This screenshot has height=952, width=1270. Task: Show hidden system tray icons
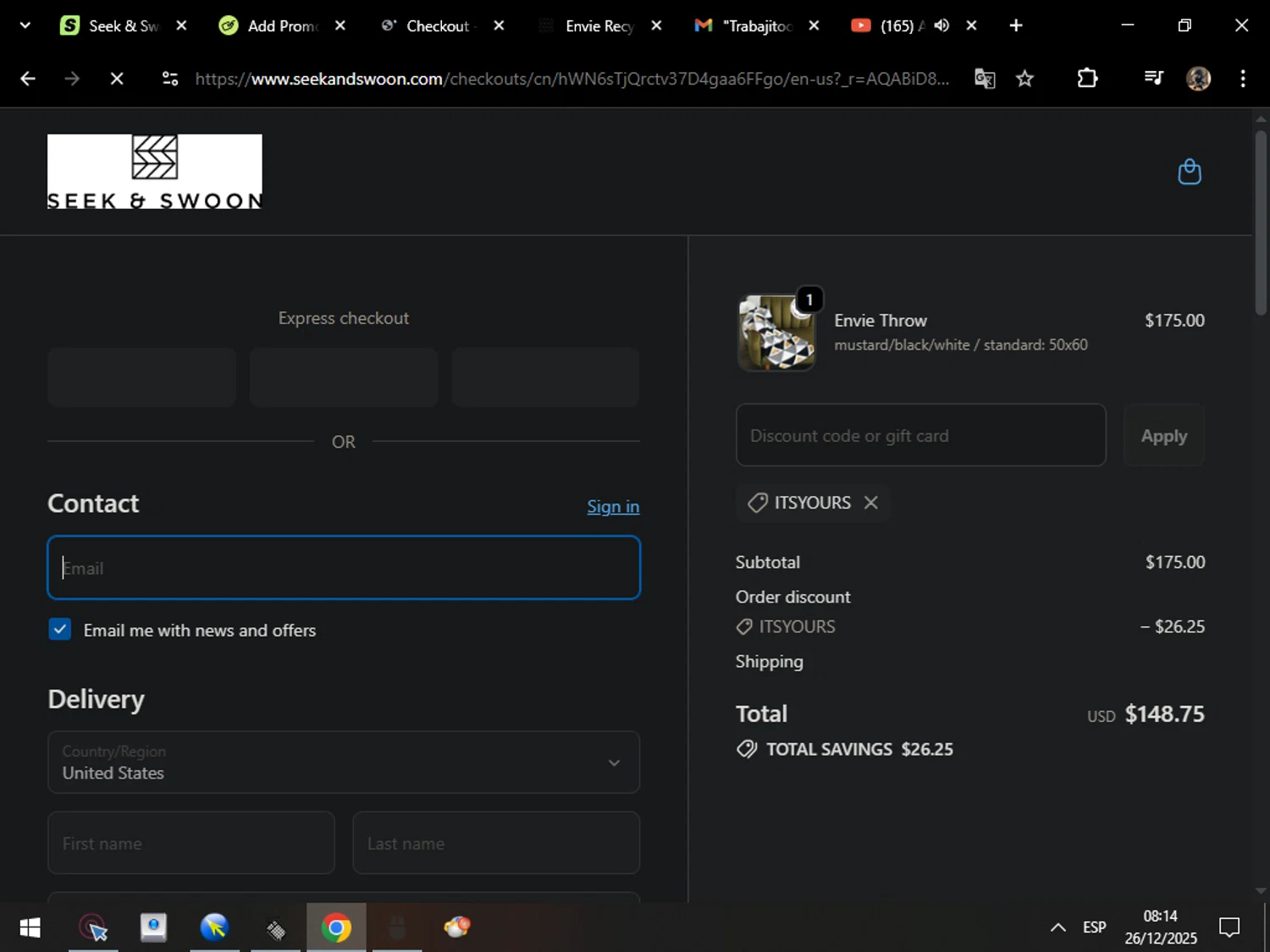tap(1057, 927)
